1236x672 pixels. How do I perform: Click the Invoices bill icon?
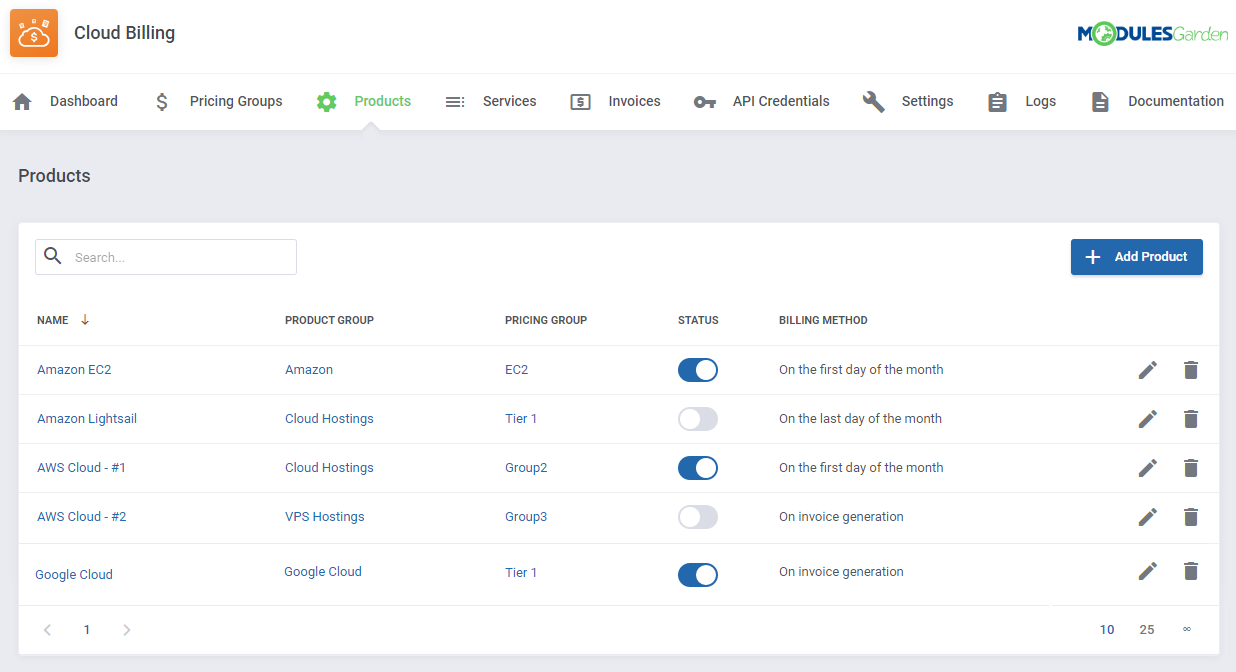tap(580, 101)
